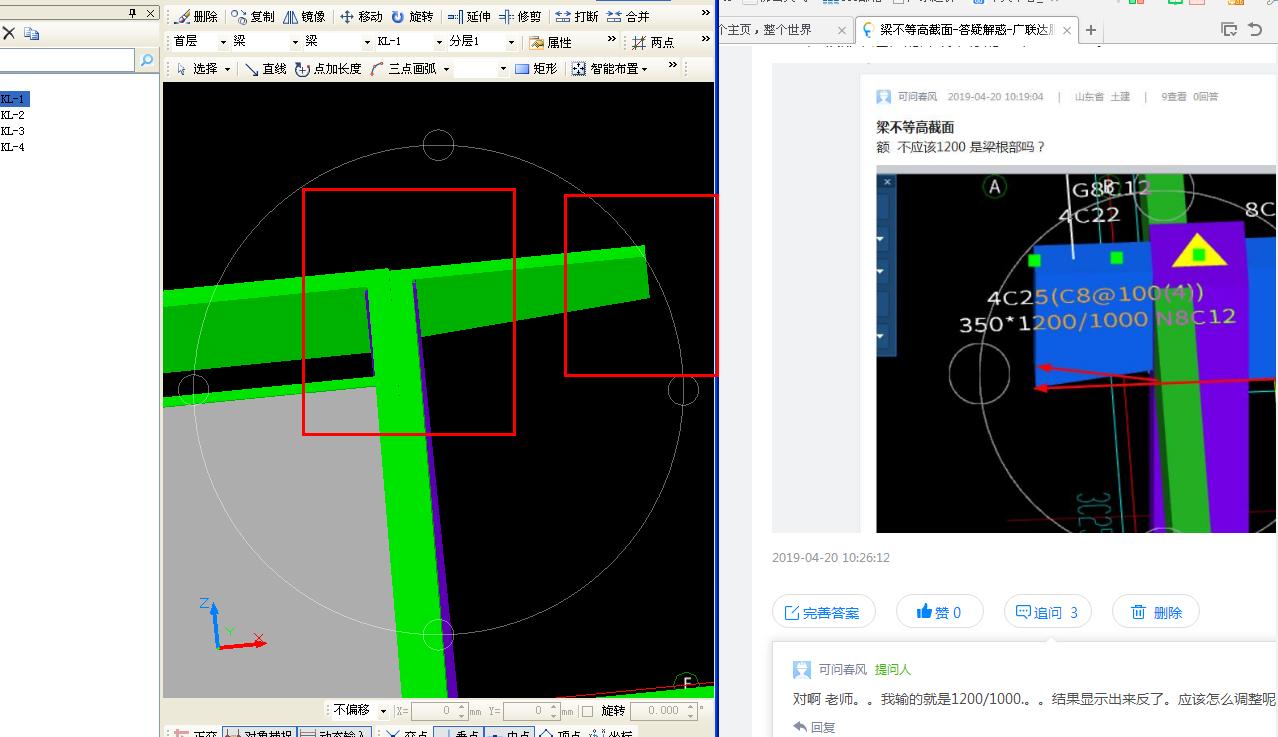Select KL-4 in the component list
This screenshot has width=1278, height=737.
pyautogui.click(x=13, y=147)
